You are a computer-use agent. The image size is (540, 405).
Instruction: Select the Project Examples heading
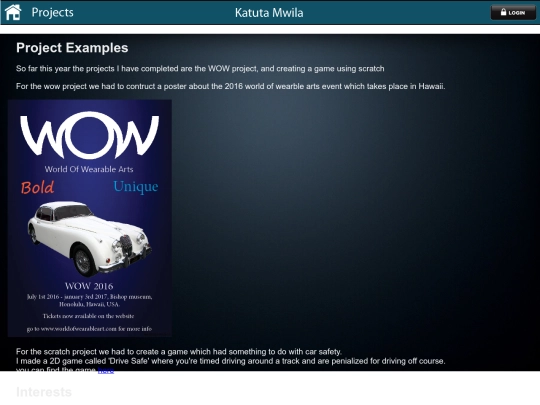(x=72, y=48)
